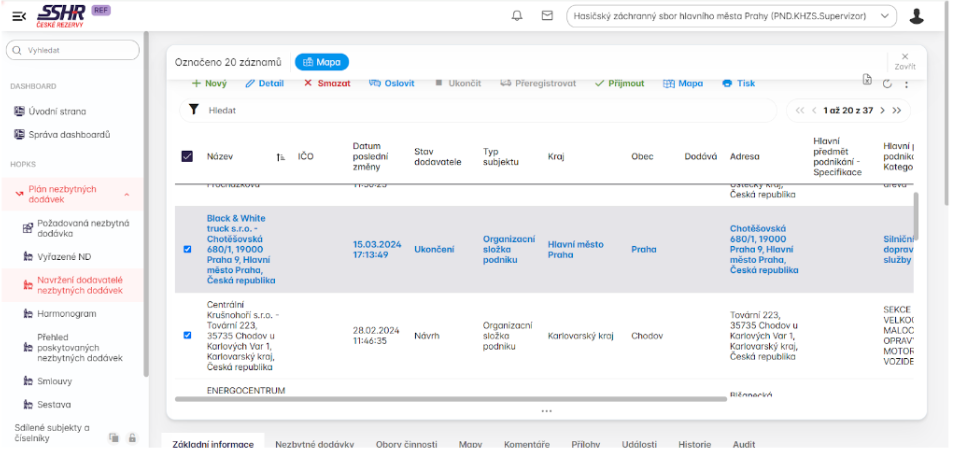Export table with the spreadsheet file icon

click(x=867, y=81)
